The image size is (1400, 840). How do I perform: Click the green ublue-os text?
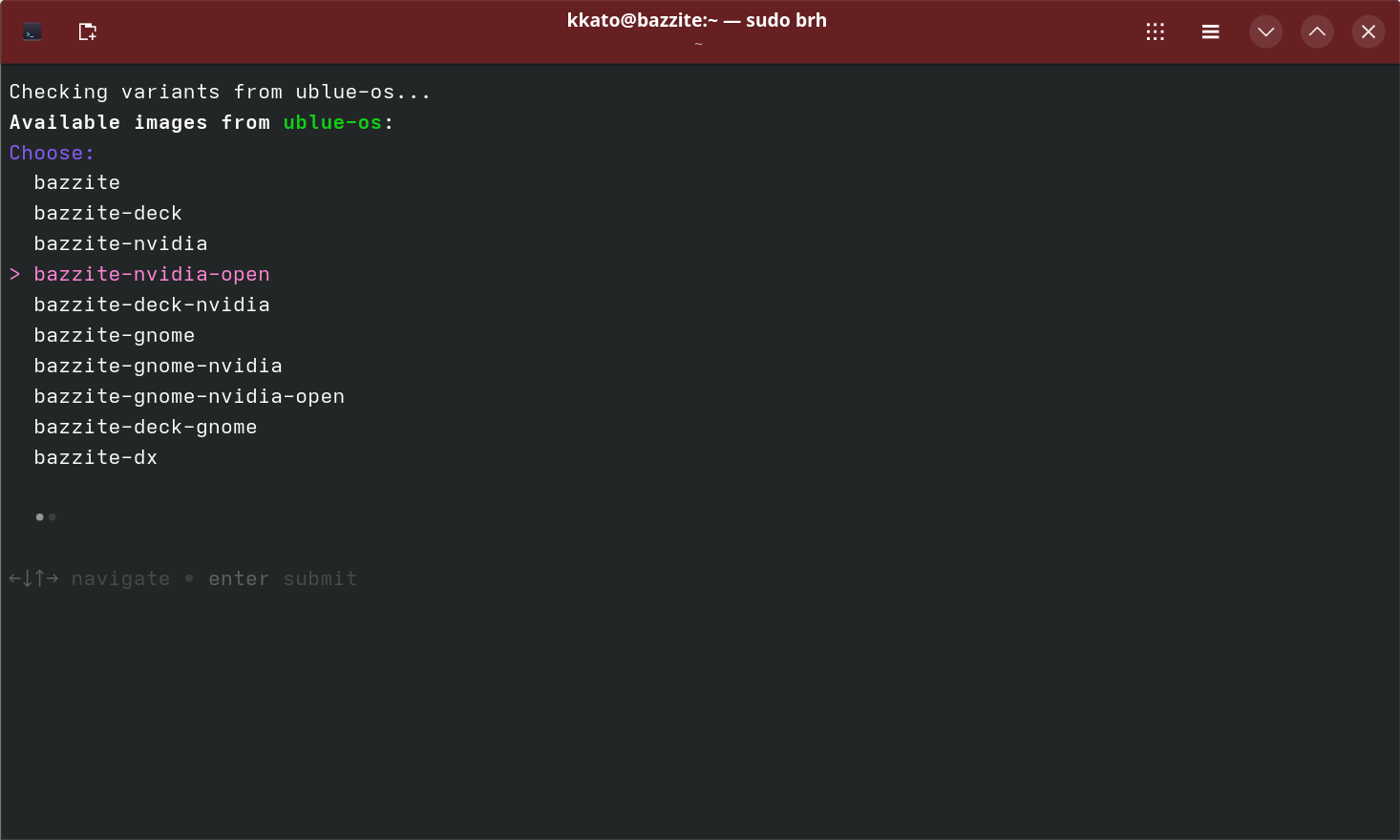330,122
